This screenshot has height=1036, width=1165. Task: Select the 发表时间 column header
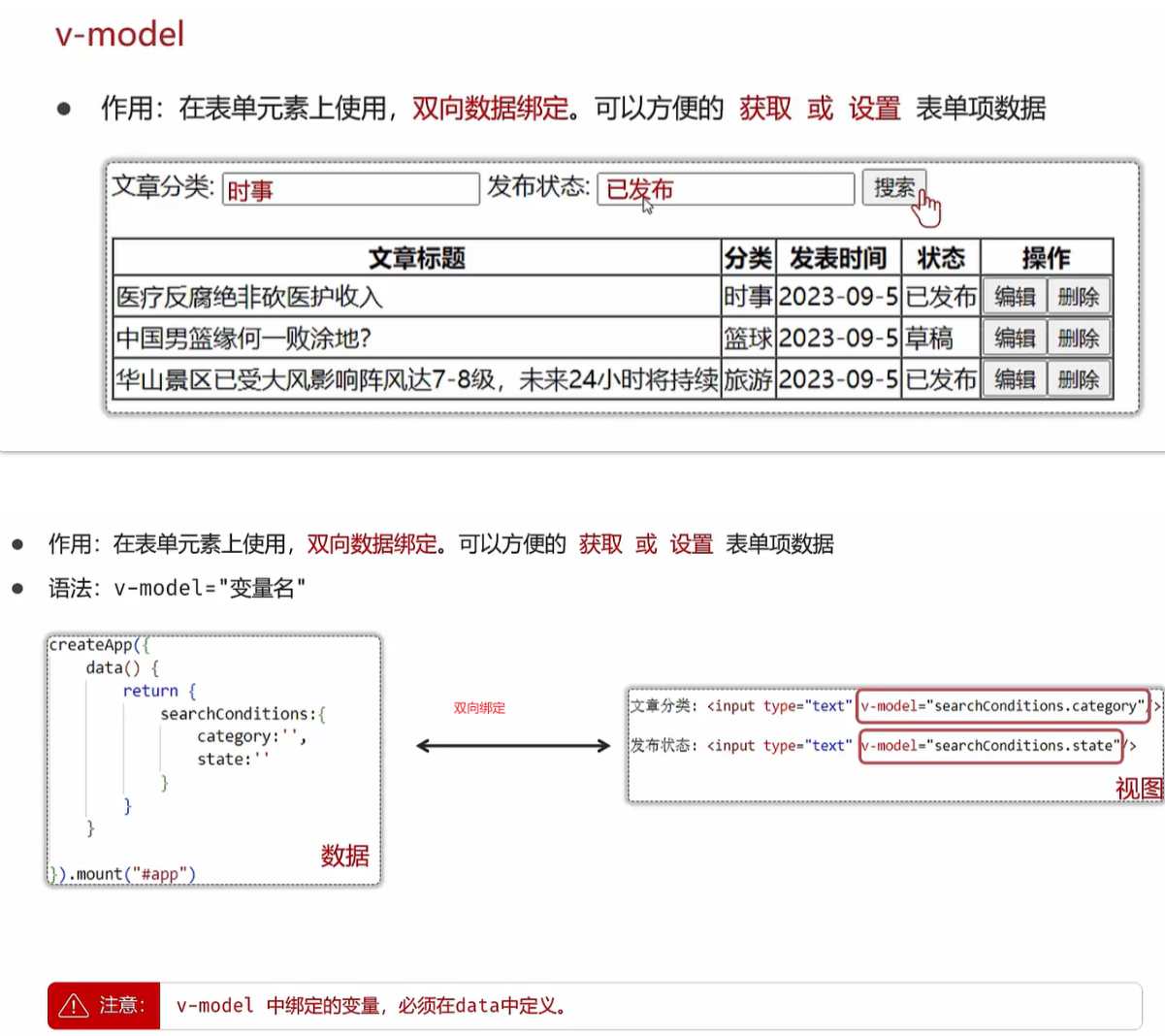[838, 258]
